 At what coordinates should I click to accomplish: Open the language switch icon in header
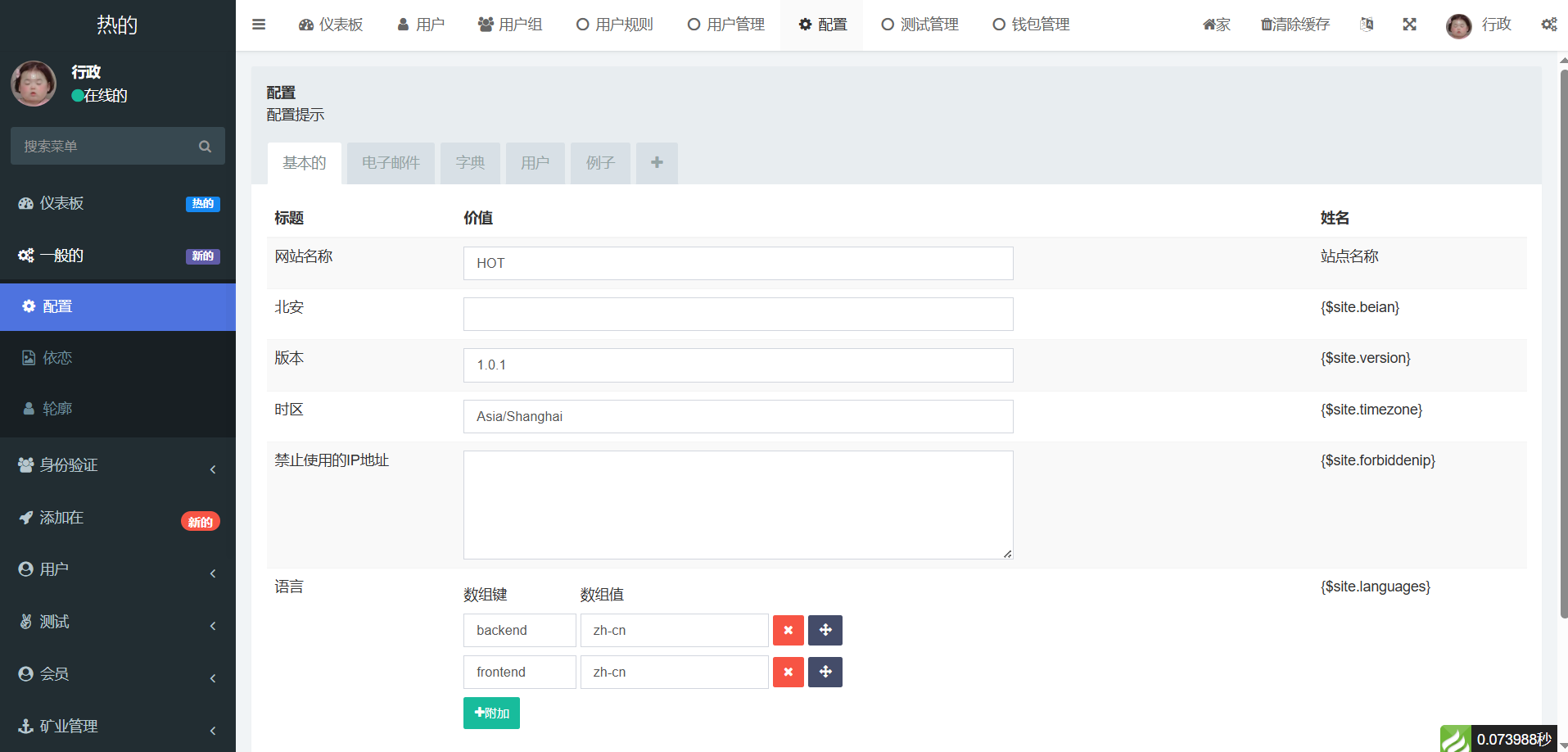tap(1367, 25)
